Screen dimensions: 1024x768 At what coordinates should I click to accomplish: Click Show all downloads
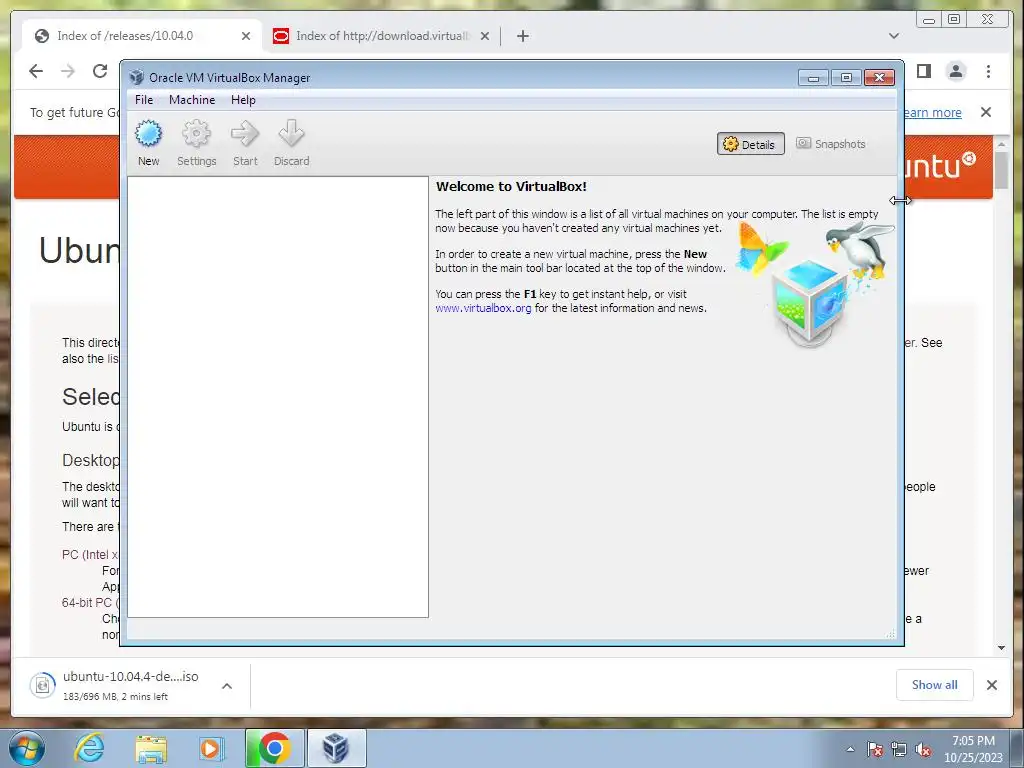pyautogui.click(x=935, y=684)
